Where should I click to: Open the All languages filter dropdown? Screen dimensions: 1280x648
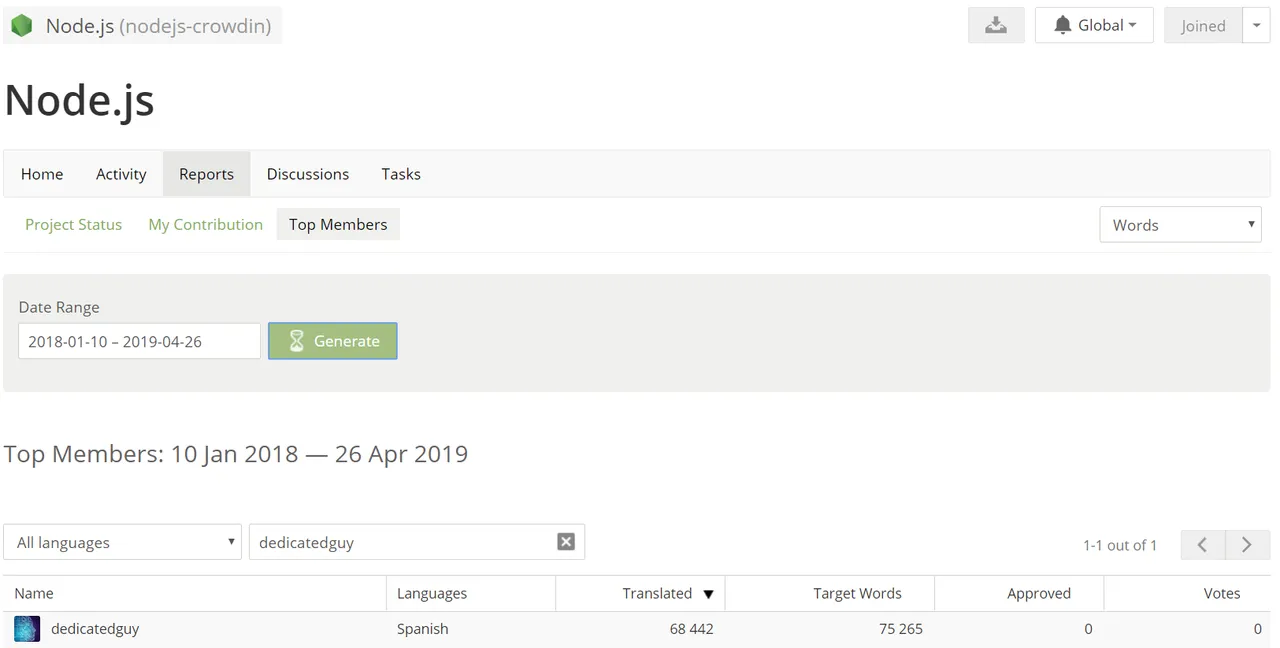click(122, 543)
